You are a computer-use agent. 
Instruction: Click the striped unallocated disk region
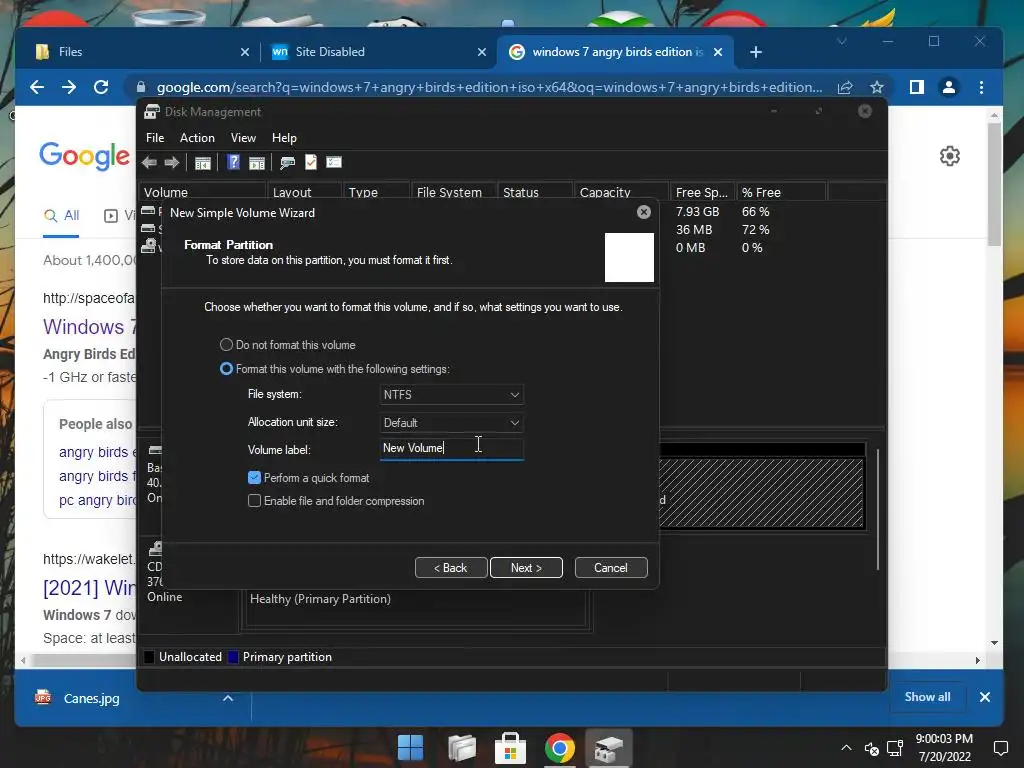tap(761, 492)
